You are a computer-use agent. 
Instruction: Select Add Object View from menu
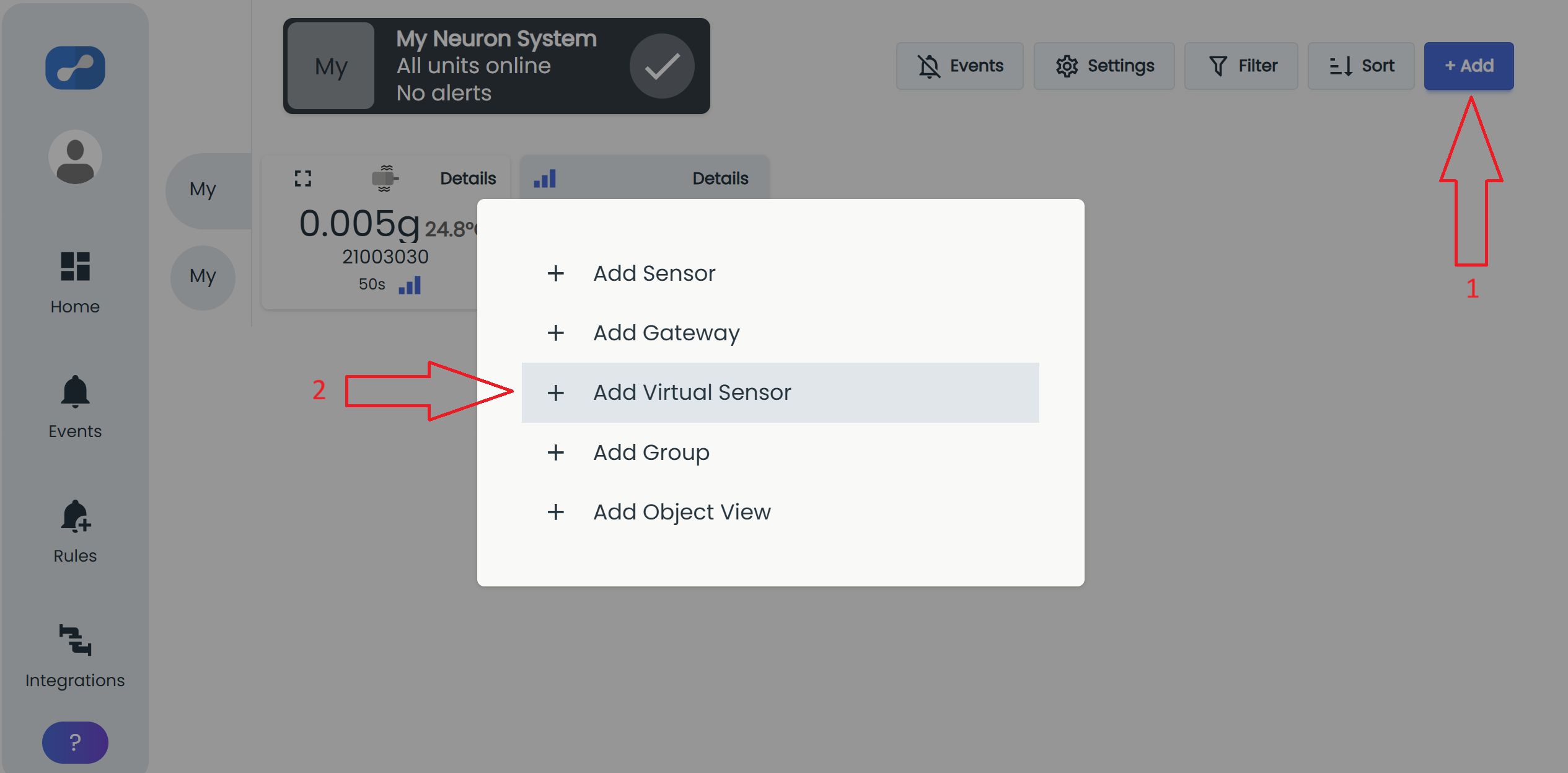tap(780, 512)
